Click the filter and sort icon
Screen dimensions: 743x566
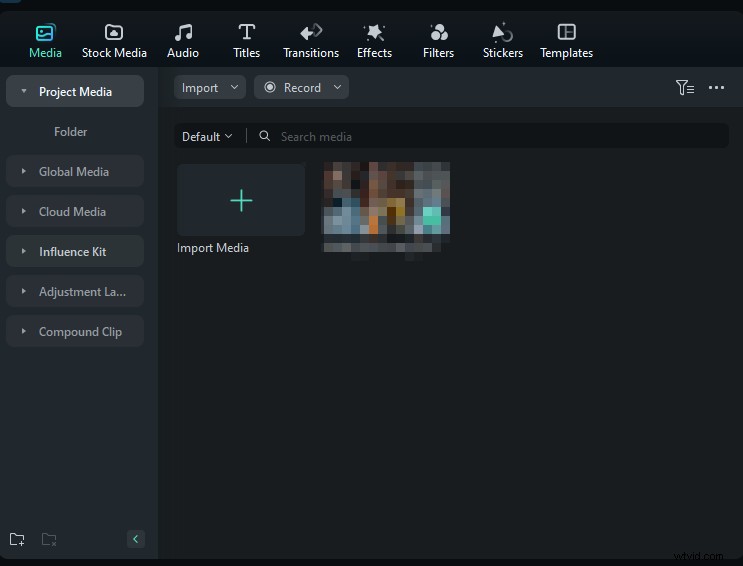(684, 88)
